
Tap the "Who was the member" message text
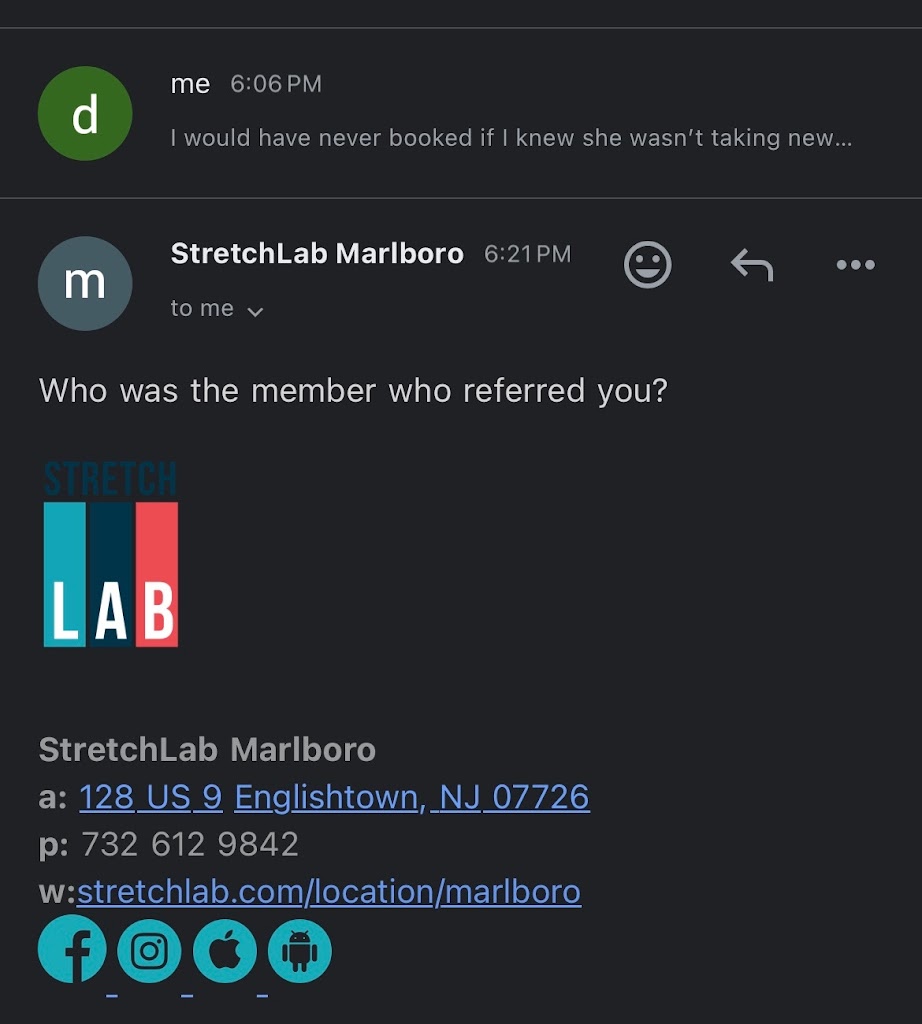[x=352, y=390]
